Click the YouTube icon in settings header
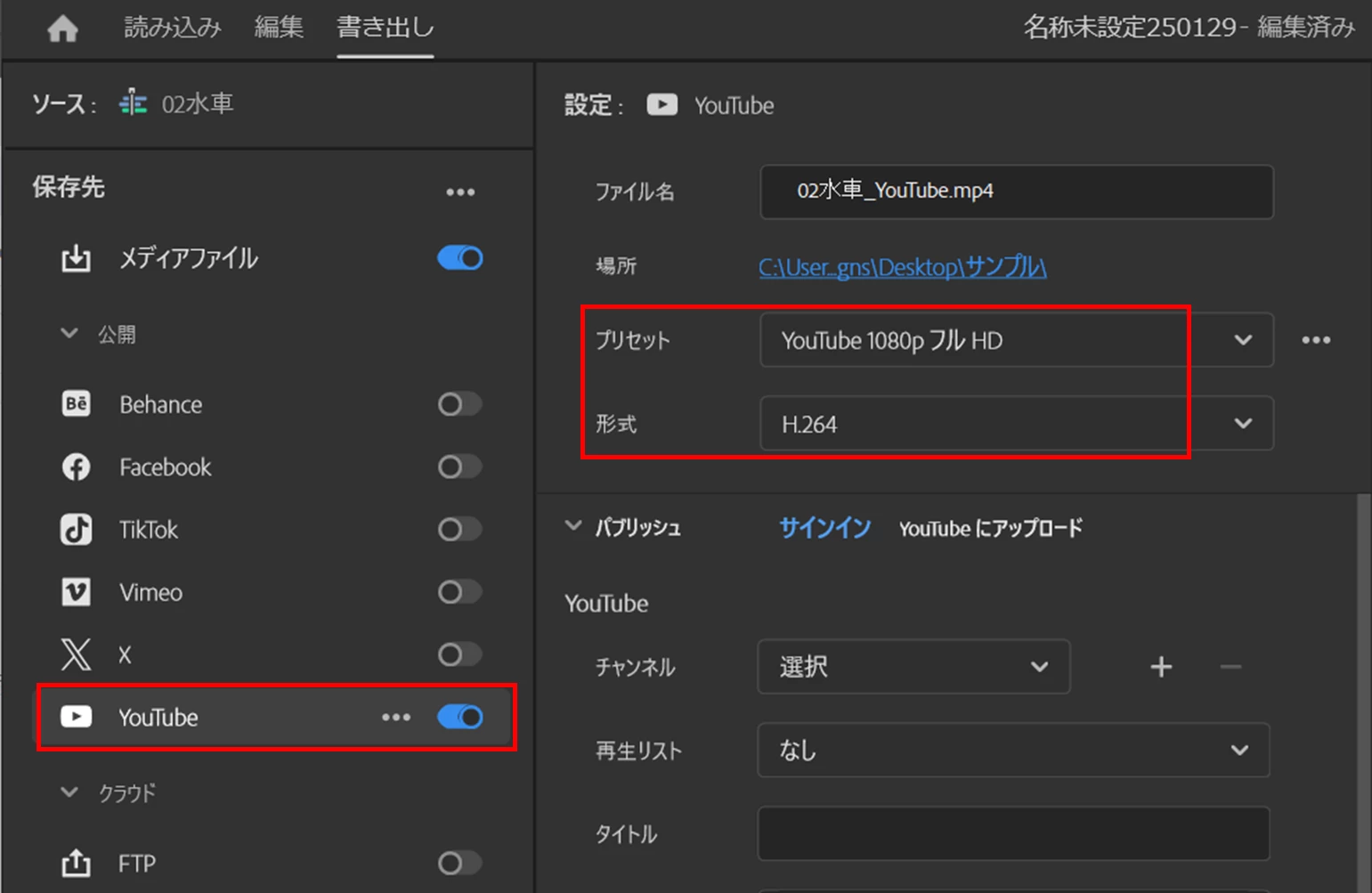This screenshot has width=1372, height=893. click(x=662, y=105)
